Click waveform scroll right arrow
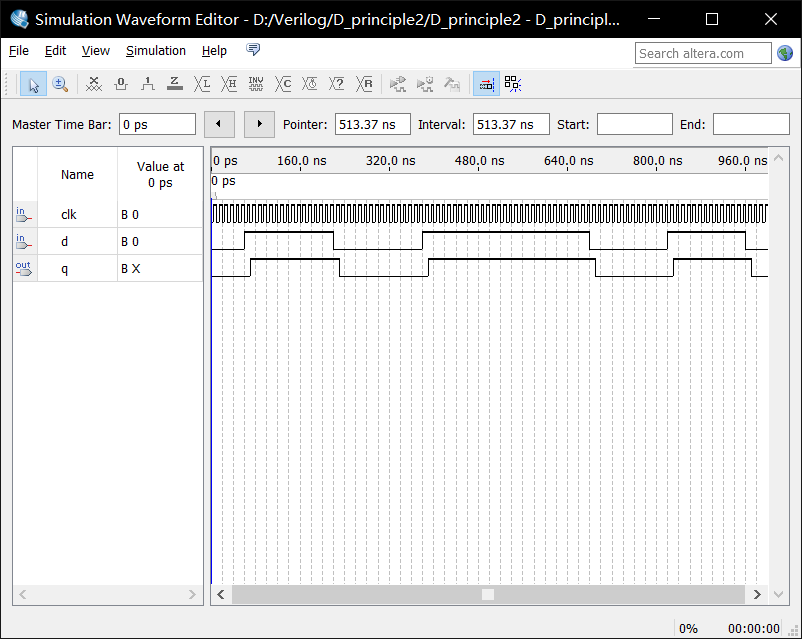Screen dimensions: 802x639 pos(758,594)
